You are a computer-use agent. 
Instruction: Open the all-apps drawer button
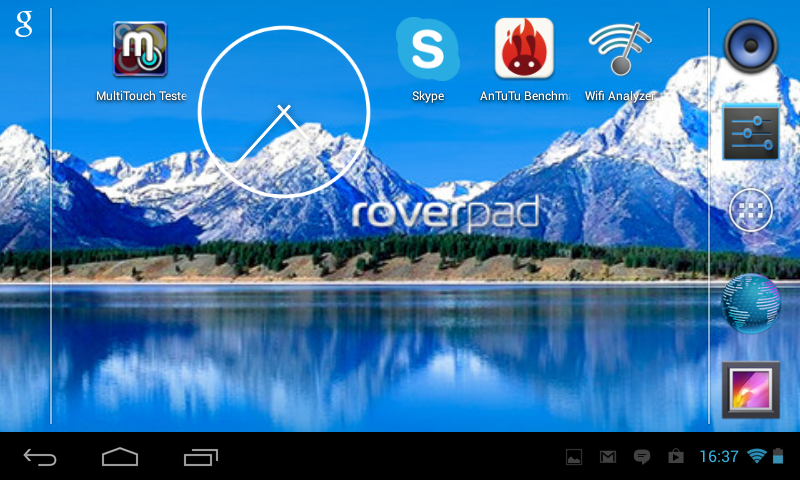click(751, 210)
